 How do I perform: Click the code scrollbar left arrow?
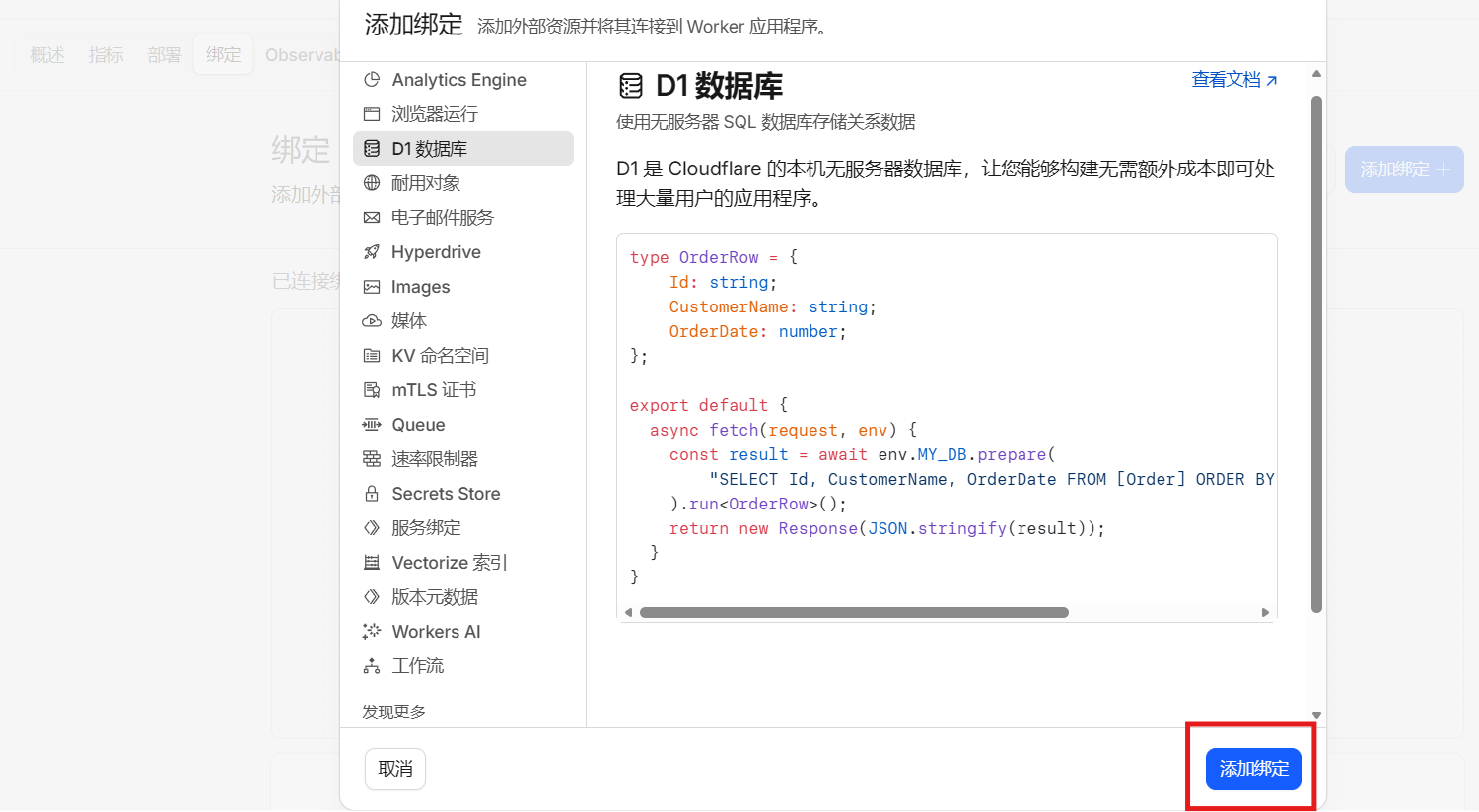629,612
